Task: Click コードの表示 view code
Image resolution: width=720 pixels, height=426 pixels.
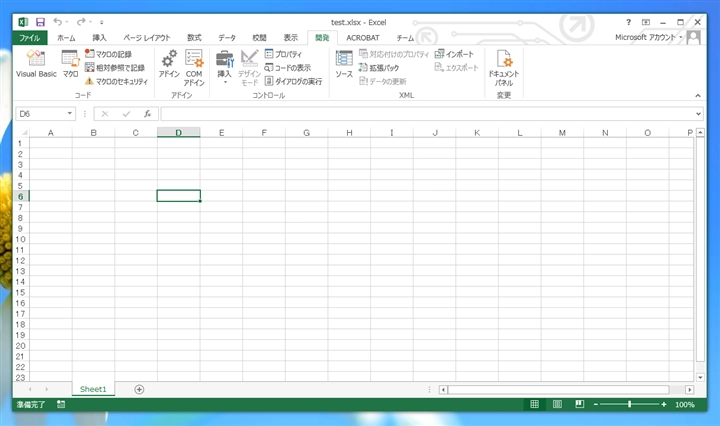Action: click(x=288, y=67)
